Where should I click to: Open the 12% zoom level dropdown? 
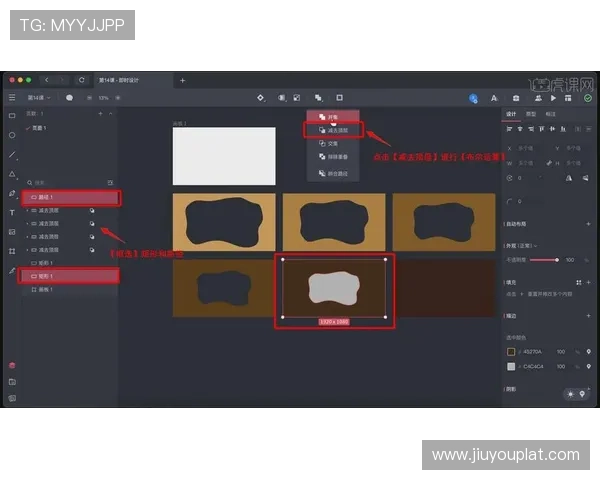[x=103, y=98]
